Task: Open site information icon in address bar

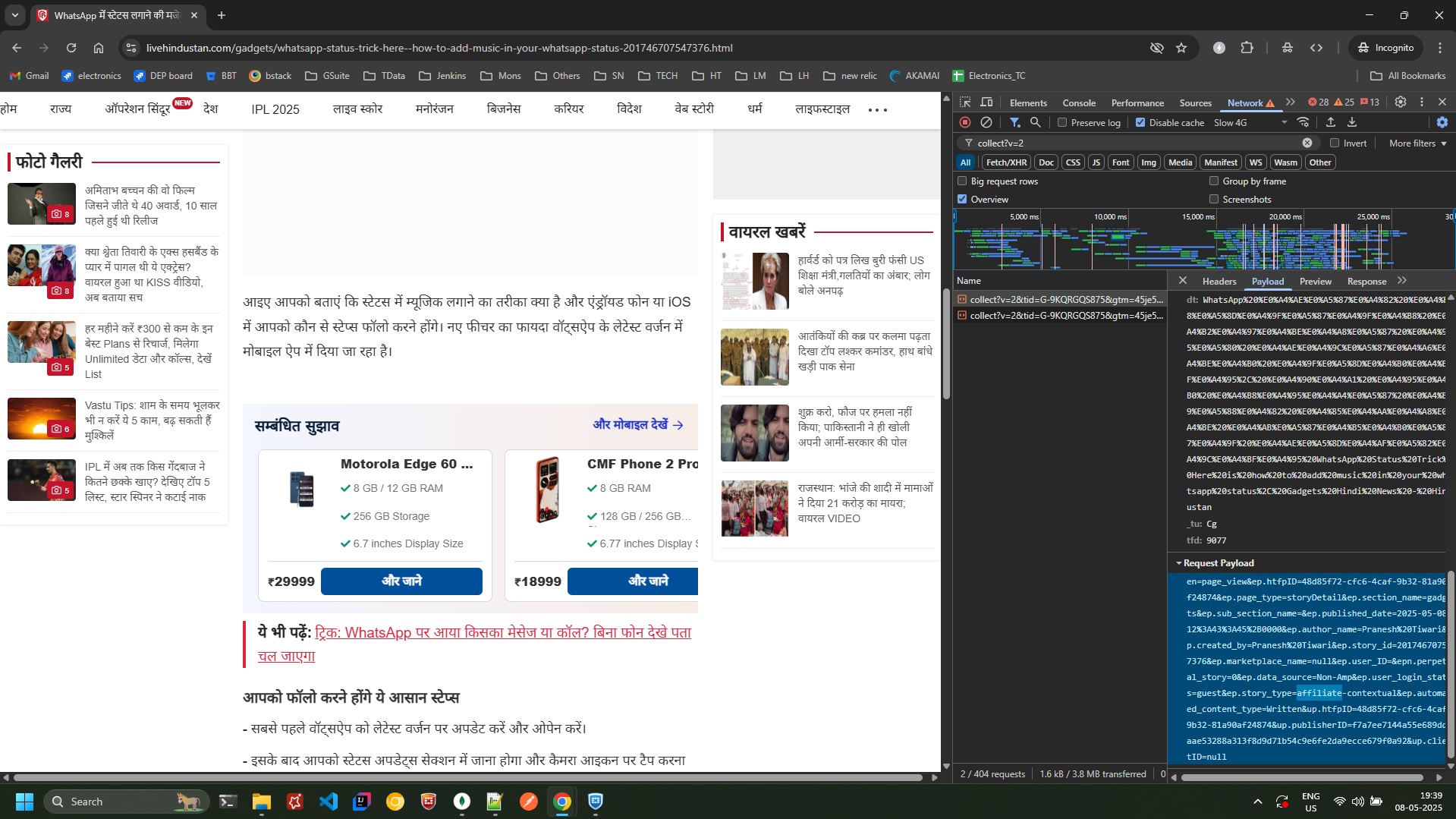Action: (x=131, y=48)
